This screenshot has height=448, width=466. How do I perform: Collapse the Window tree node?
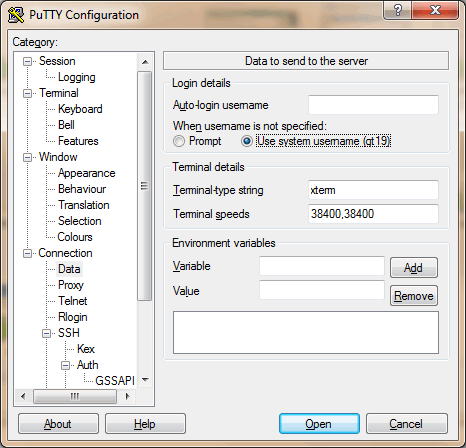(x=27, y=157)
